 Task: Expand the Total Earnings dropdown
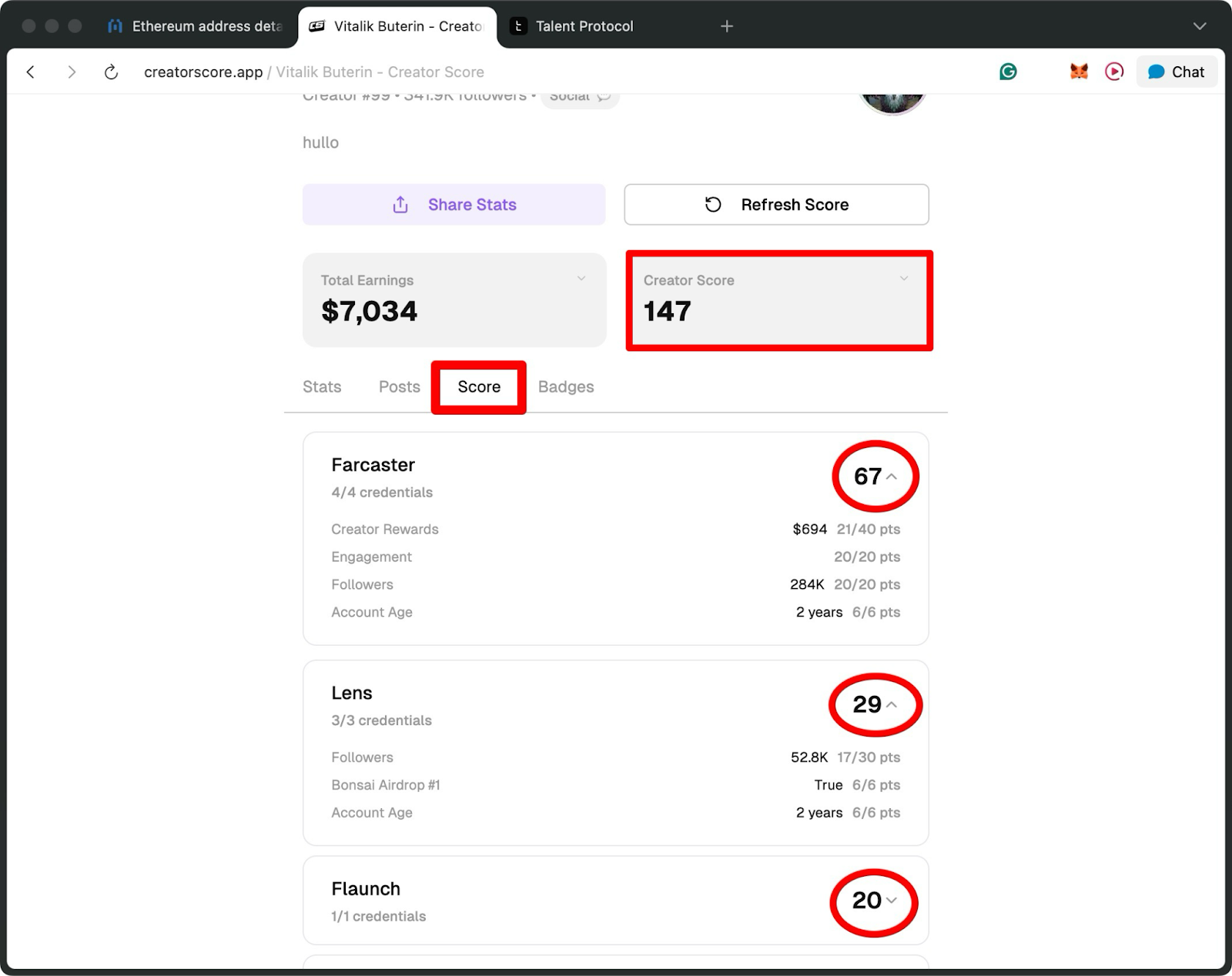click(581, 279)
